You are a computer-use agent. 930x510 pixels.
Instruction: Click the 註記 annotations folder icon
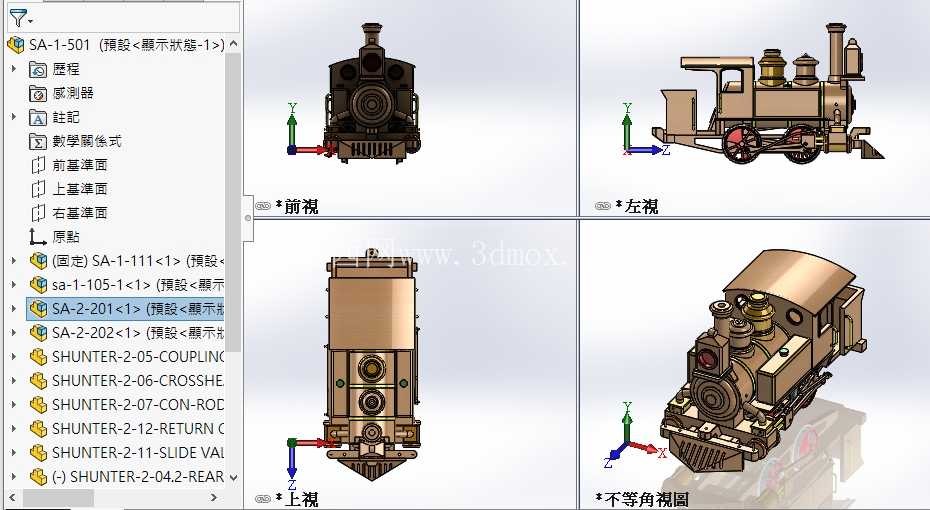click(x=38, y=117)
